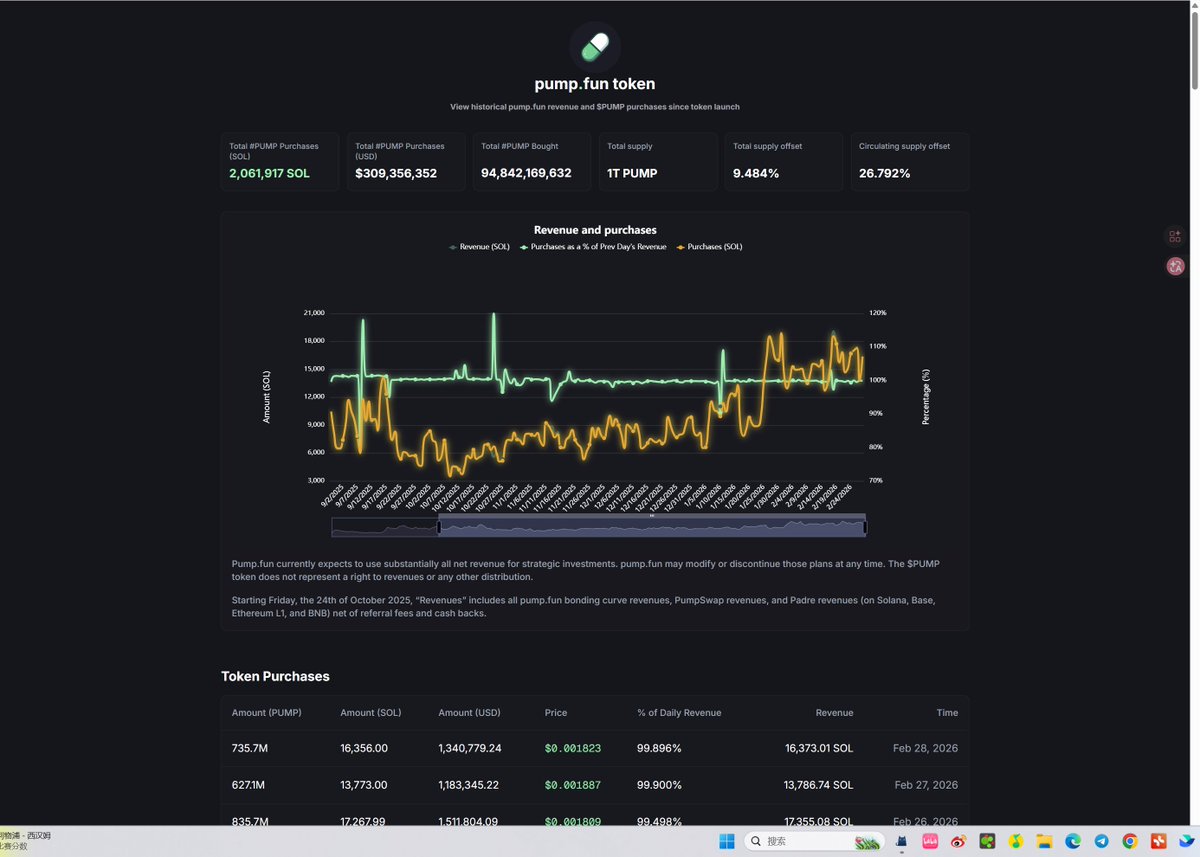
Task: Click the Total #PUMP Purchases (SOL) card
Action: pyautogui.click(x=280, y=161)
